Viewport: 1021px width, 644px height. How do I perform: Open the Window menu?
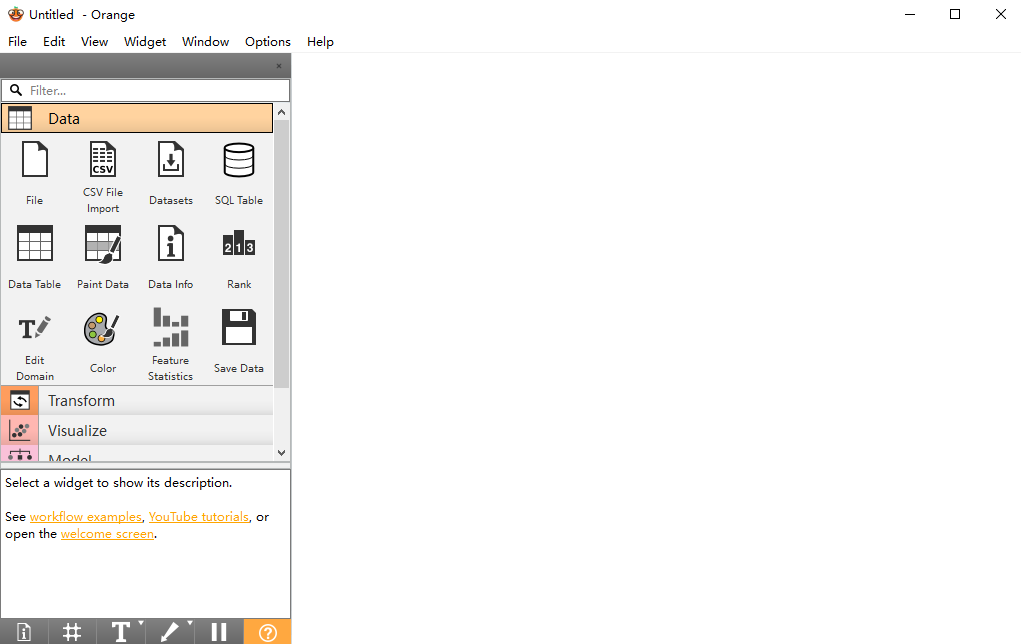(205, 42)
